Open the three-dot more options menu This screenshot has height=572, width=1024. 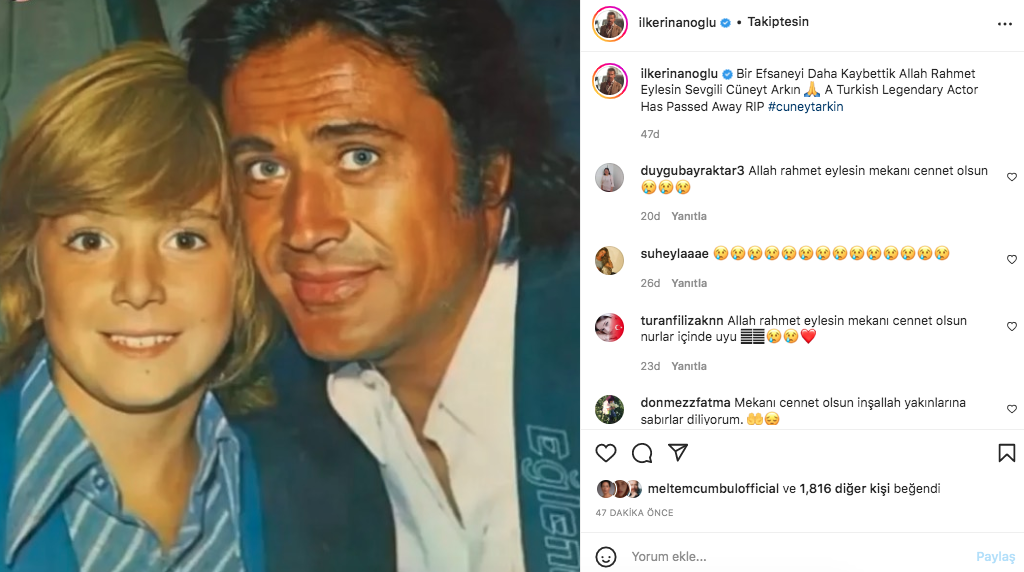tap(1004, 23)
